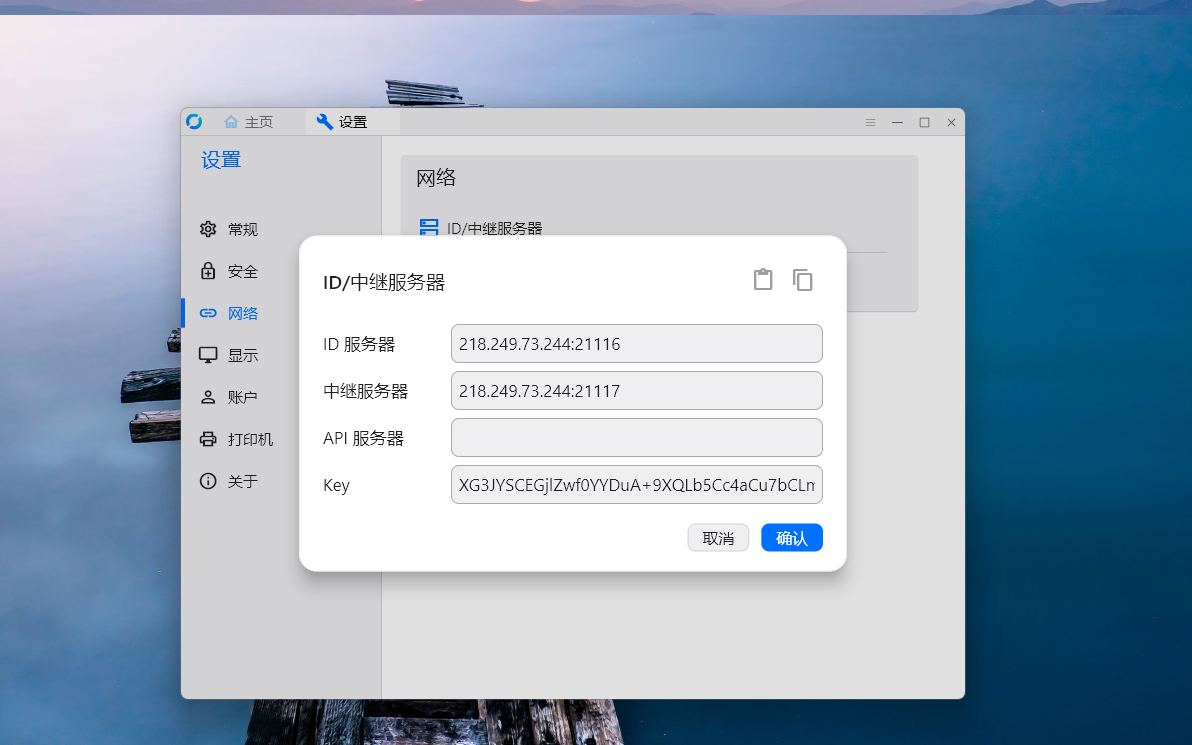The width and height of the screenshot is (1192, 745).
Task: Switch to the 主页 home tab
Action: (x=249, y=122)
